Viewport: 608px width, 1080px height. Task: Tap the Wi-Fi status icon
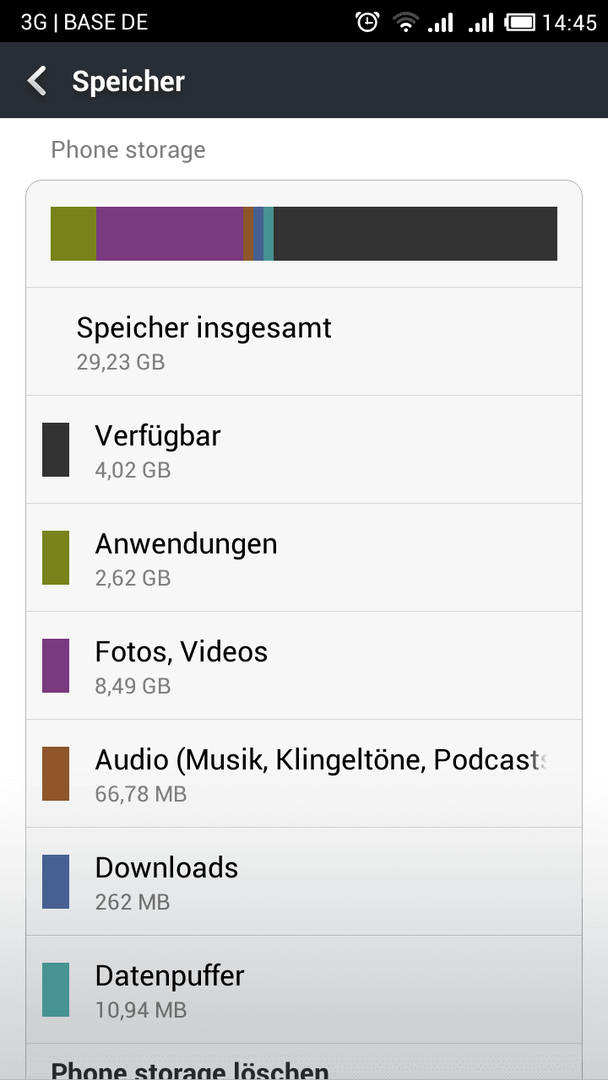(406, 23)
